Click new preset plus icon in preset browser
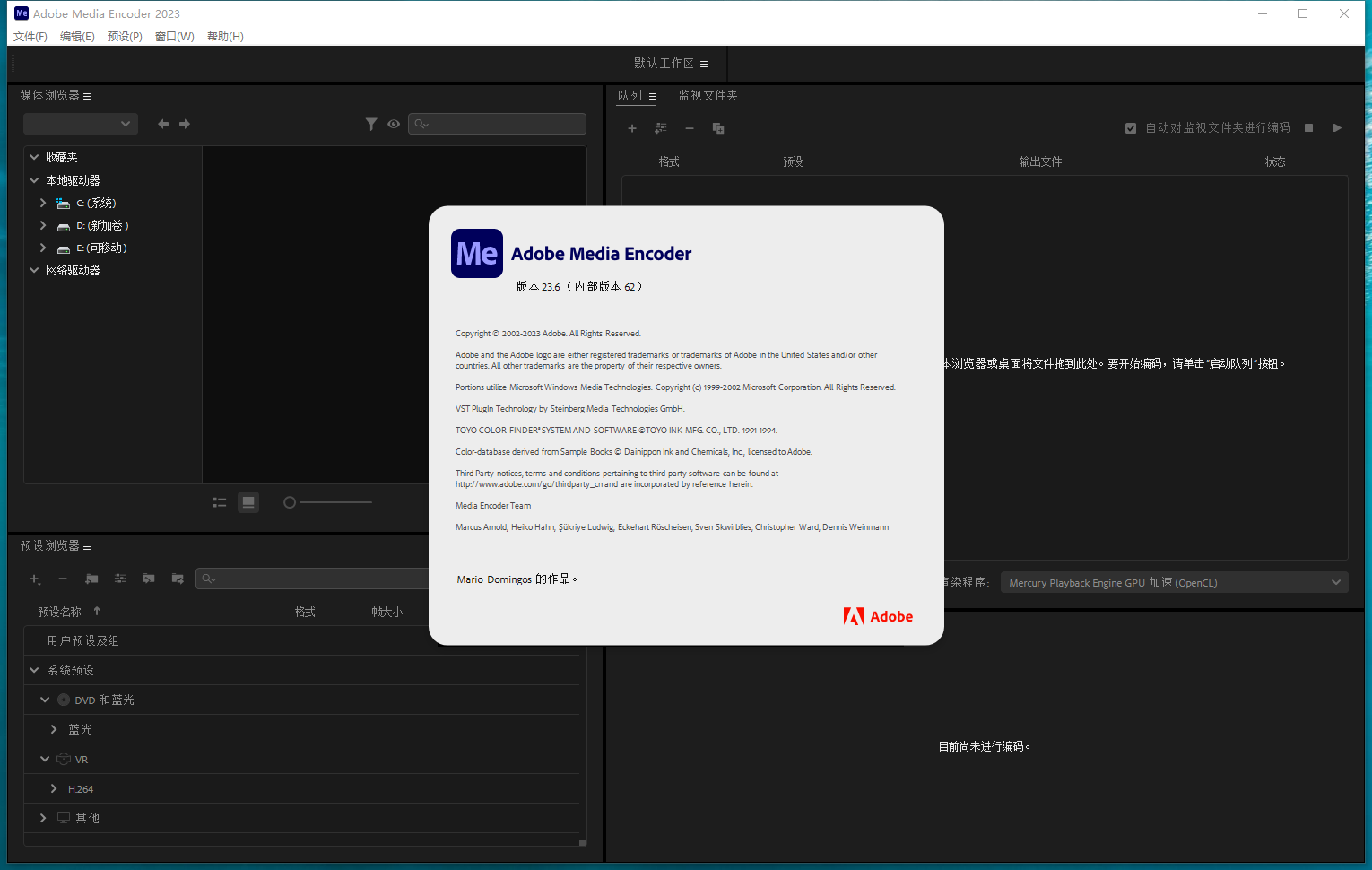Image resolution: width=1372 pixels, height=870 pixels. (x=35, y=579)
